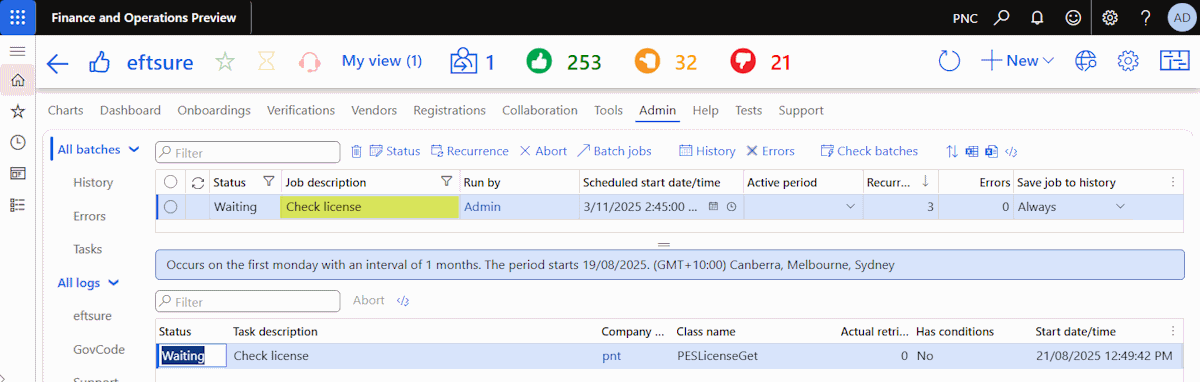Open the time picker clock for start time
The width and height of the screenshot is (1200, 382).
731,207
